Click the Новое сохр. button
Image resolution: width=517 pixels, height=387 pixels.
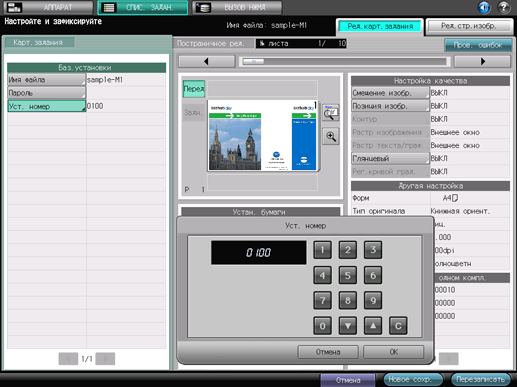[413, 379]
